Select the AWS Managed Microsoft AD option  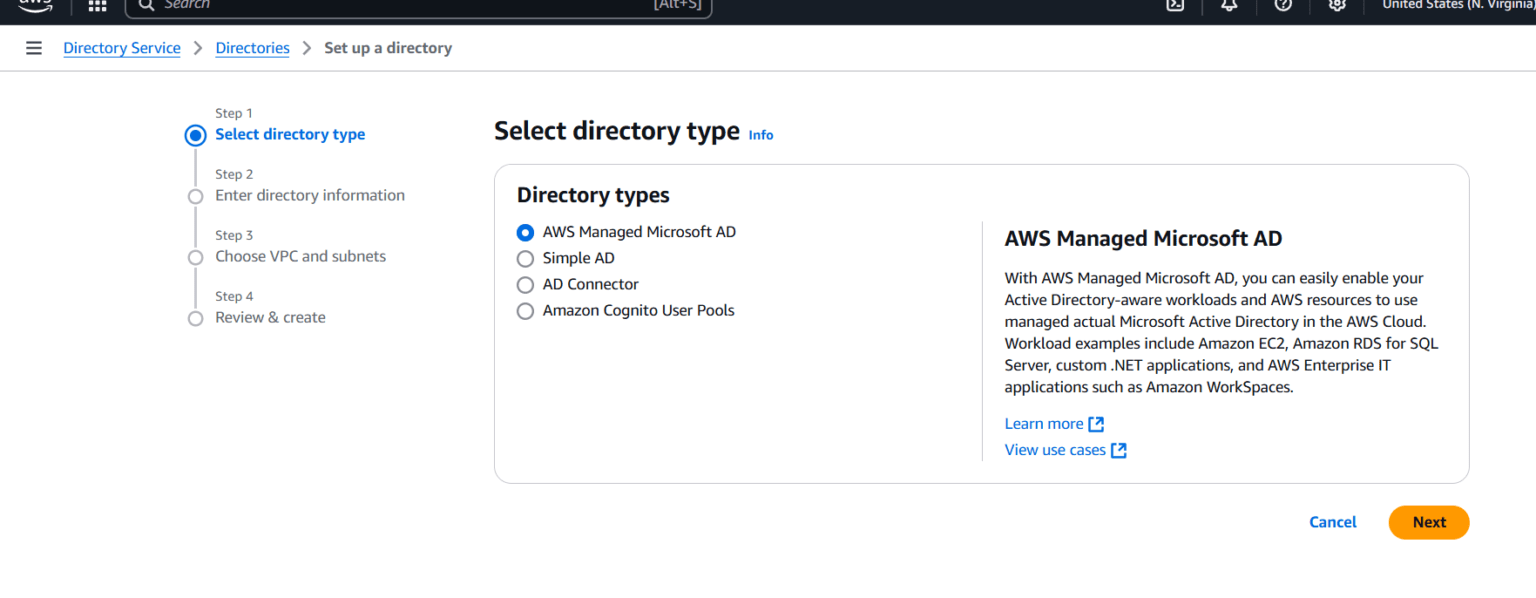pos(526,232)
